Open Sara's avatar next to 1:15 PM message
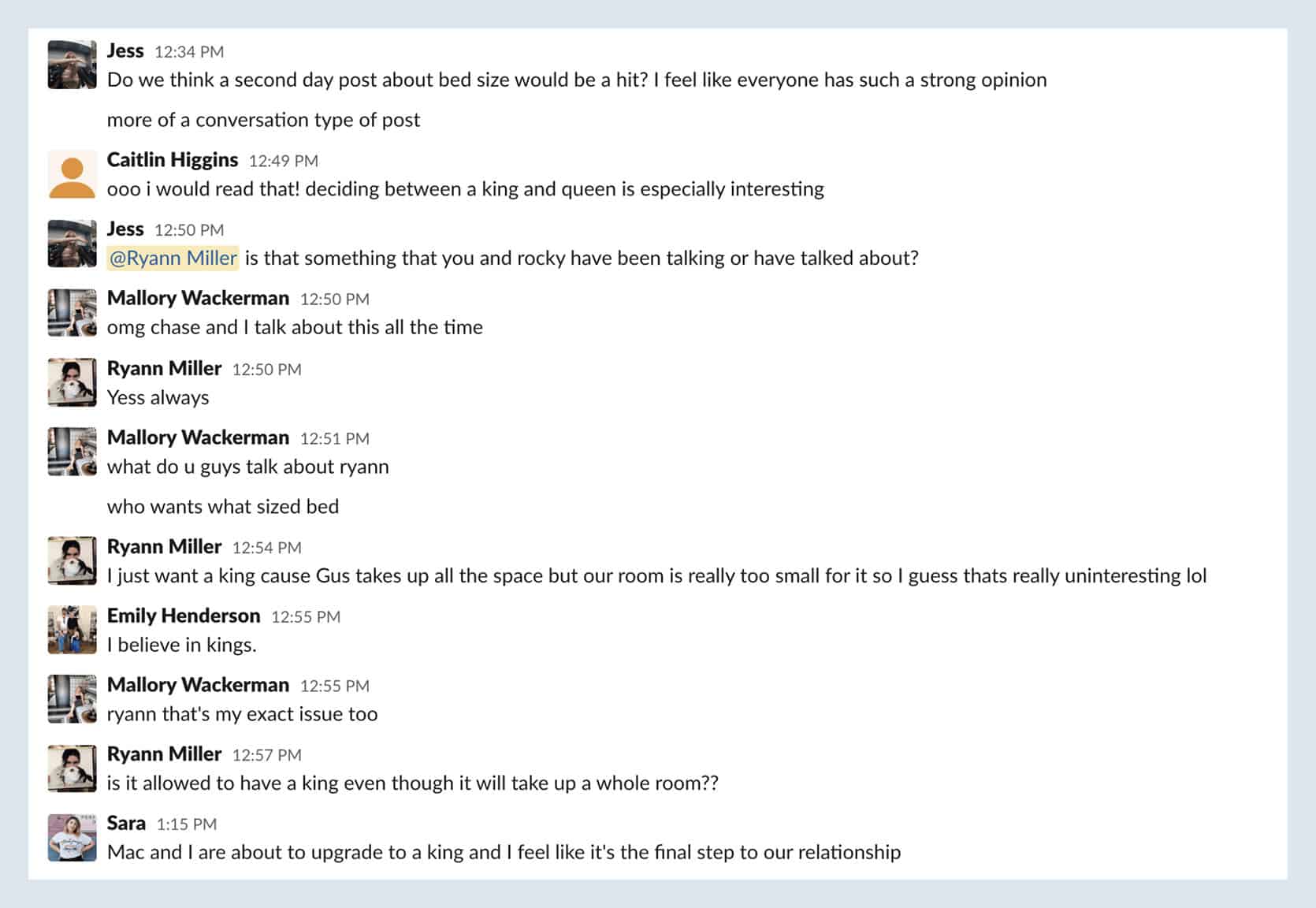Viewport: 1316px width, 908px height. click(x=72, y=837)
